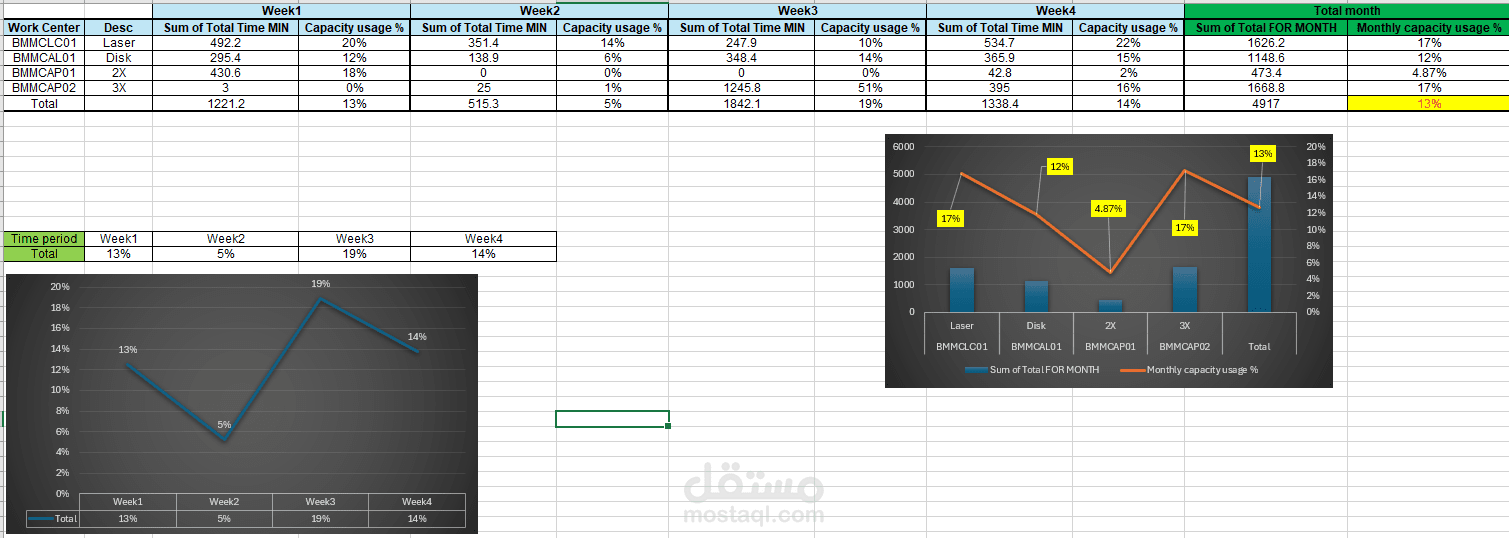Screen dimensions: 1509x538
Task: Select the 19% cell in Time period table
Action: coord(354,254)
